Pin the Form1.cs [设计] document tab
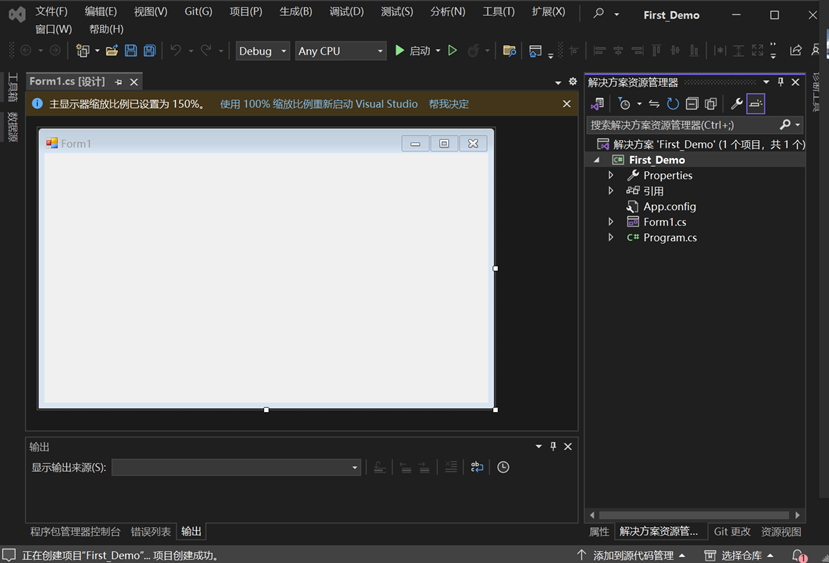The width and height of the screenshot is (829, 563). coord(118,82)
